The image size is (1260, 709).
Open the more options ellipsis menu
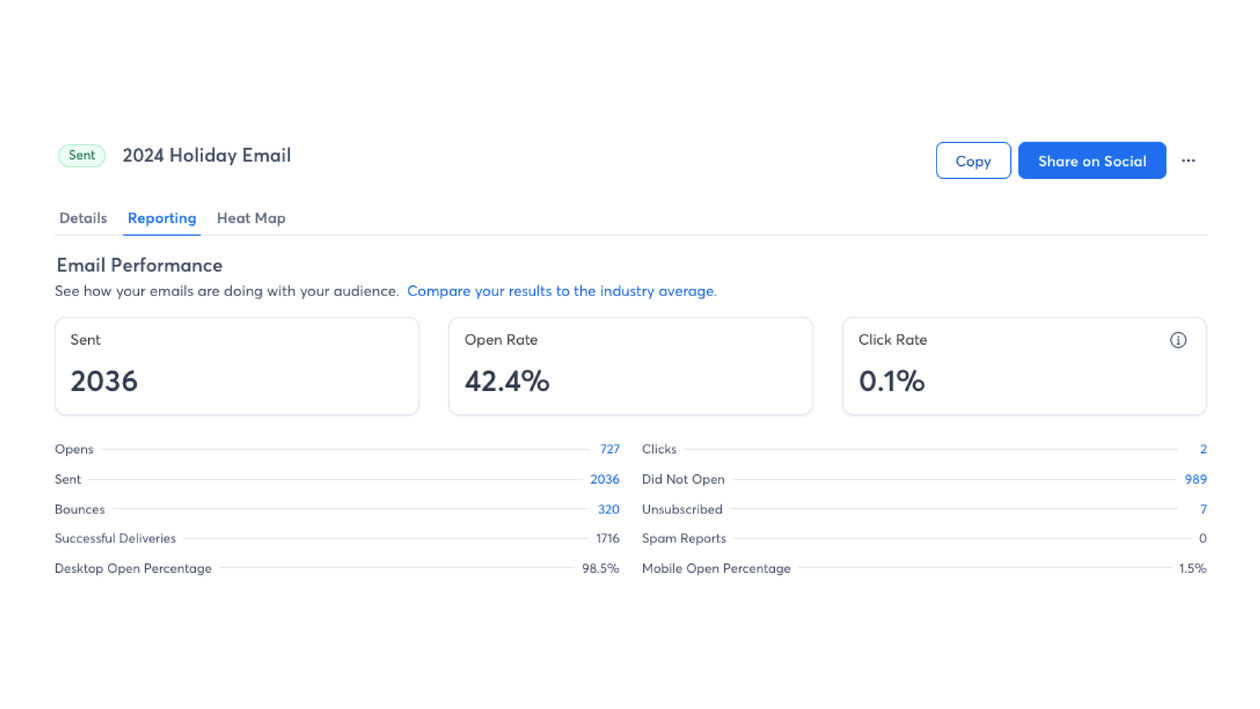[x=1188, y=160]
